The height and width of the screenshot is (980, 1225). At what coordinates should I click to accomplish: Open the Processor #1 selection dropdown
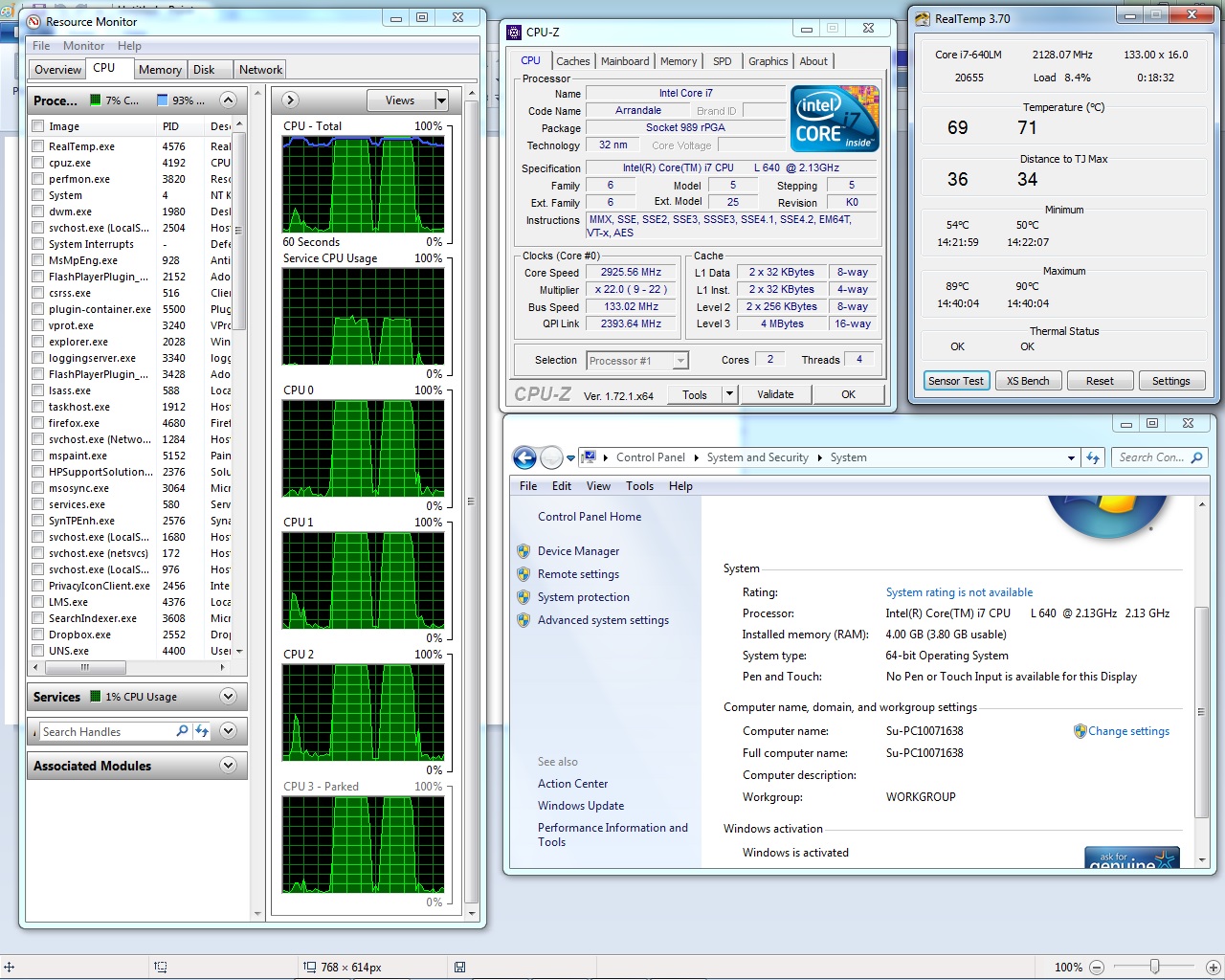click(x=680, y=361)
